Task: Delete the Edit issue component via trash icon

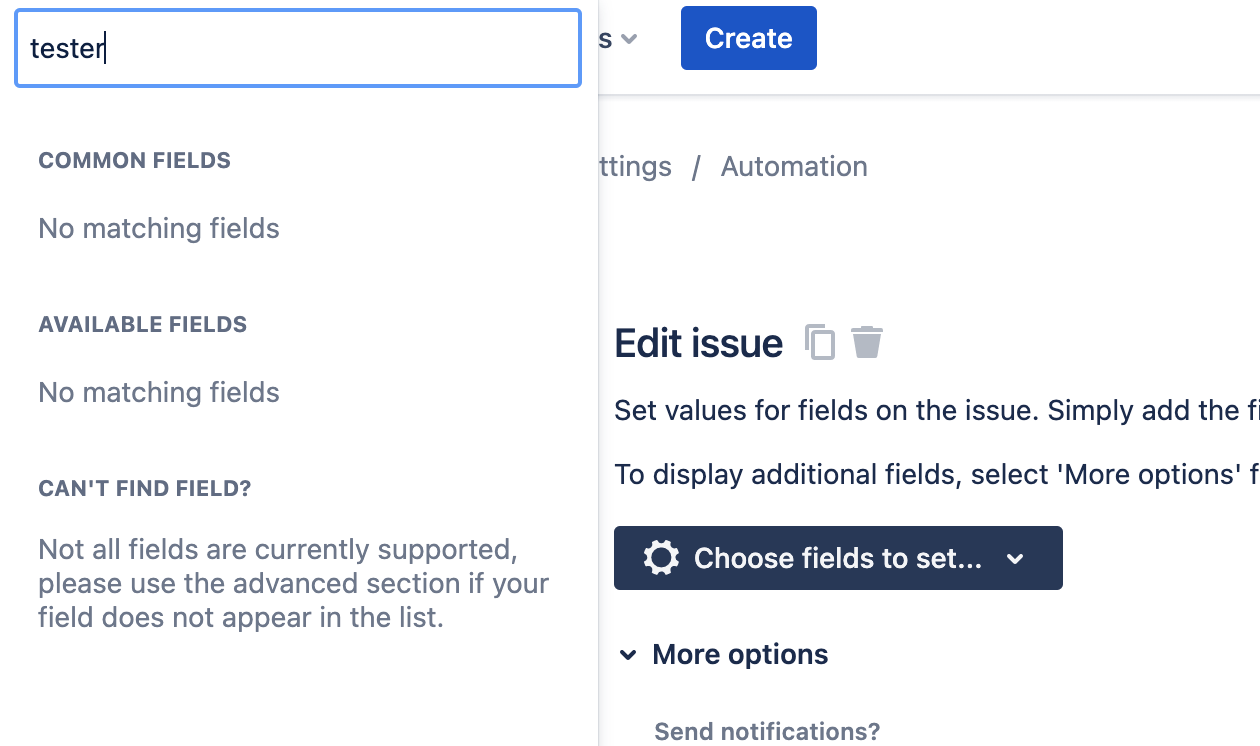Action: (x=867, y=342)
